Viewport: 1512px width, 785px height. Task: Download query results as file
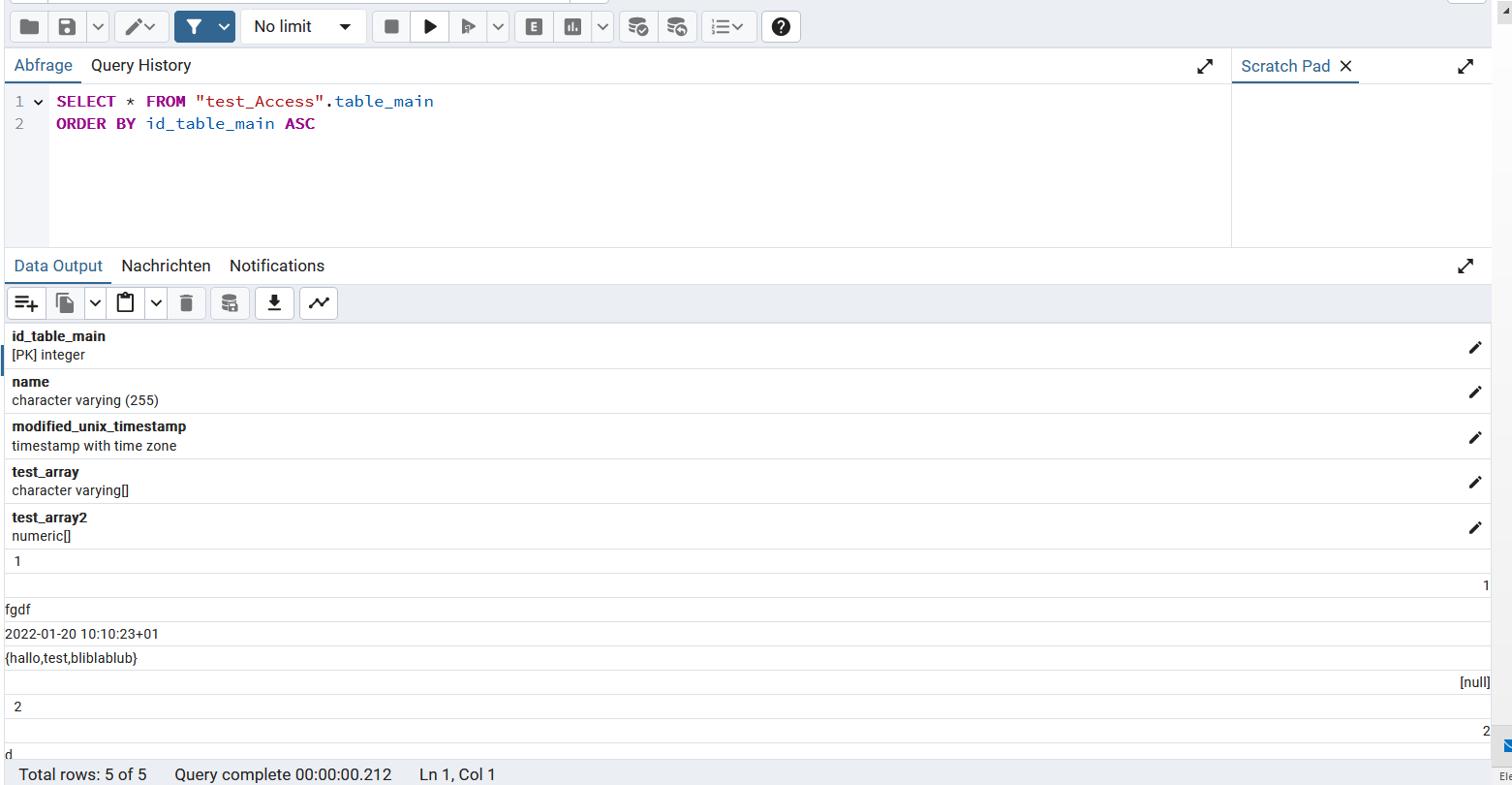[274, 303]
